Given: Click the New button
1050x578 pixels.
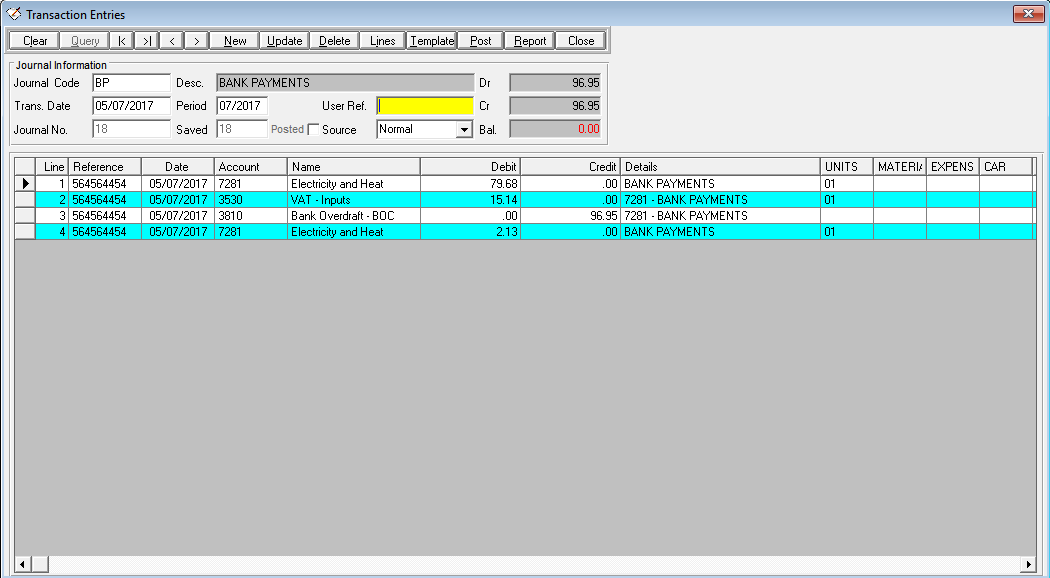Looking at the screenshot, I should coord(235,41).
